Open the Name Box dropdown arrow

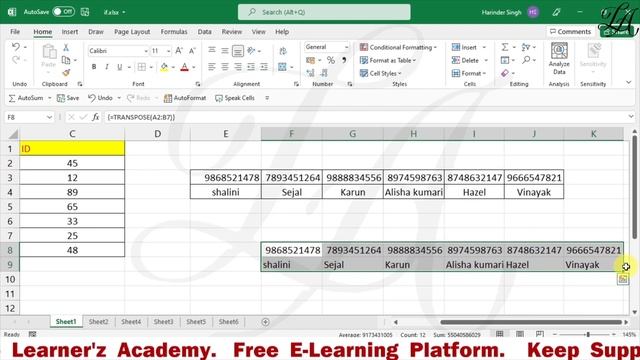coord(49,117)
